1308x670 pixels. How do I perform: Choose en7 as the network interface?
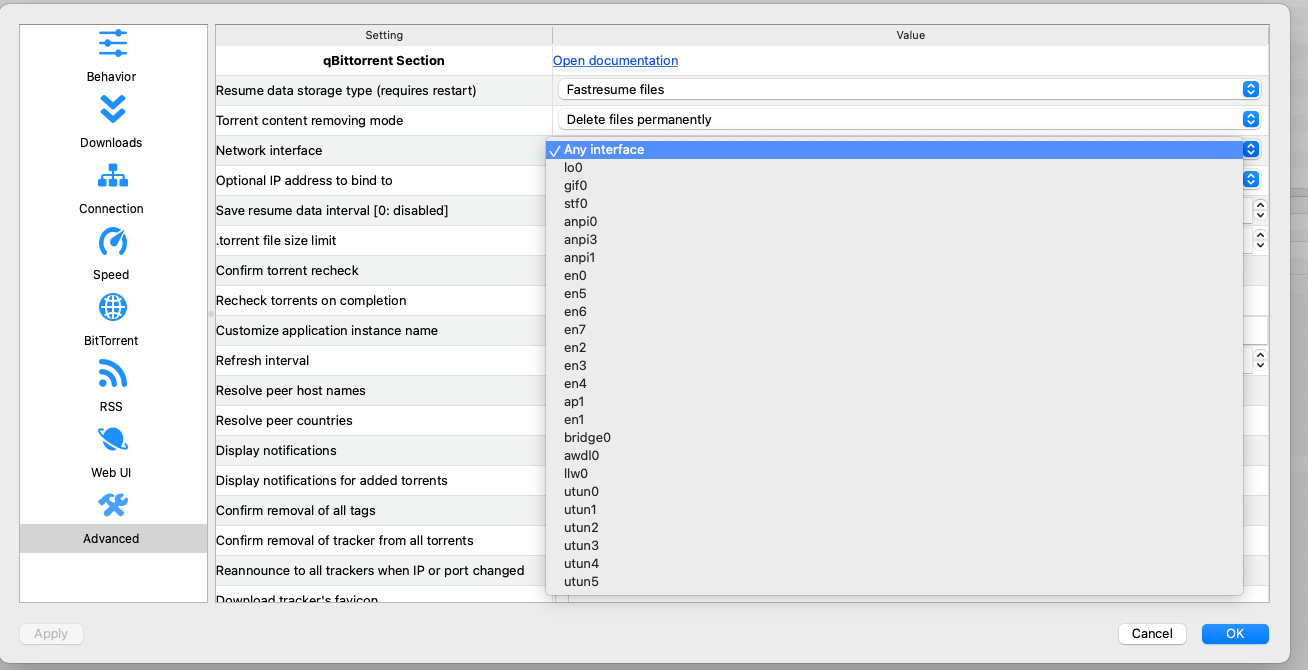point(894,330)
